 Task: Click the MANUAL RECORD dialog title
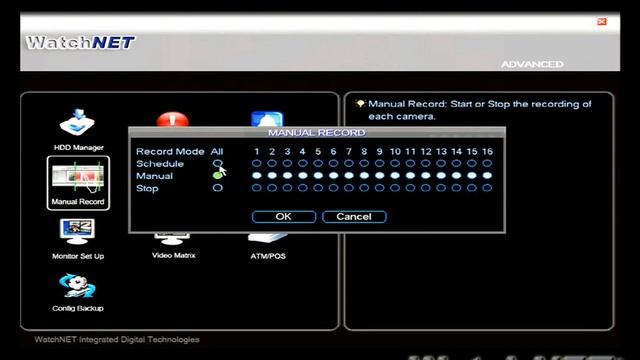point(316,133)
